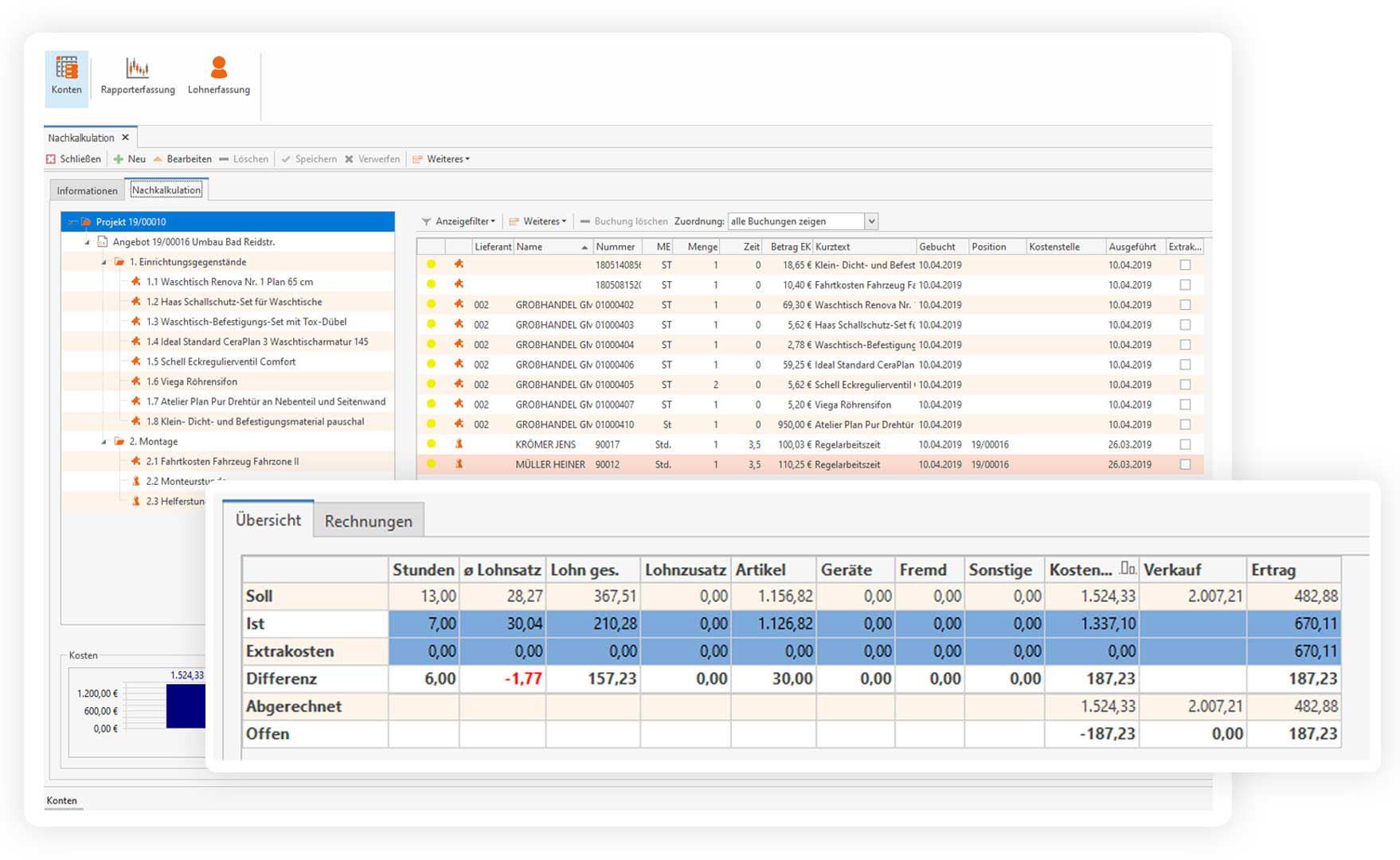Click Schließen in the toolbar
Viewport: 1400px width, 860px height.
(x=74, y=158)
